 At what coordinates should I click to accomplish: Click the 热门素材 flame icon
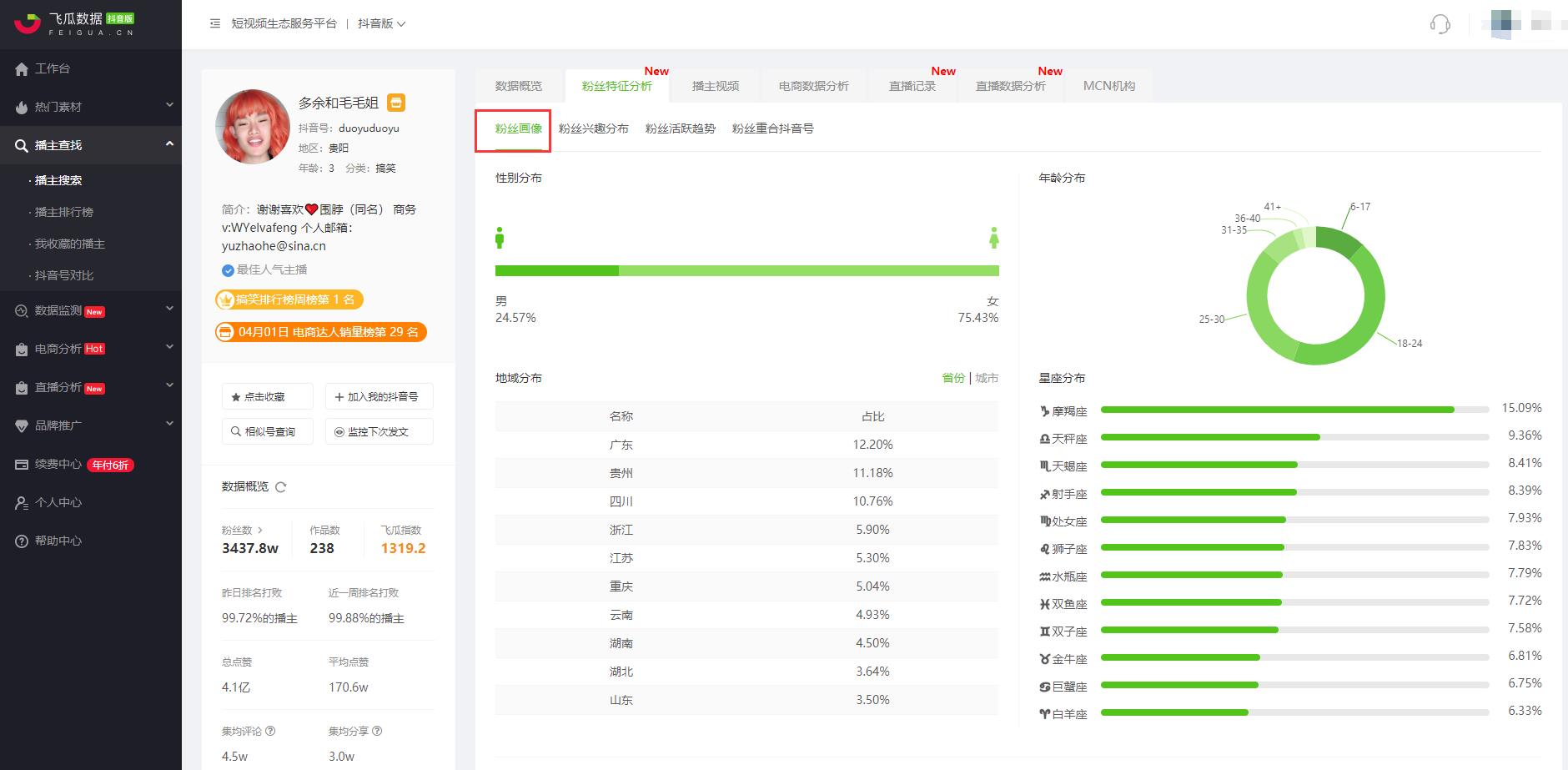pyautogui.click(x=22, y=108)
